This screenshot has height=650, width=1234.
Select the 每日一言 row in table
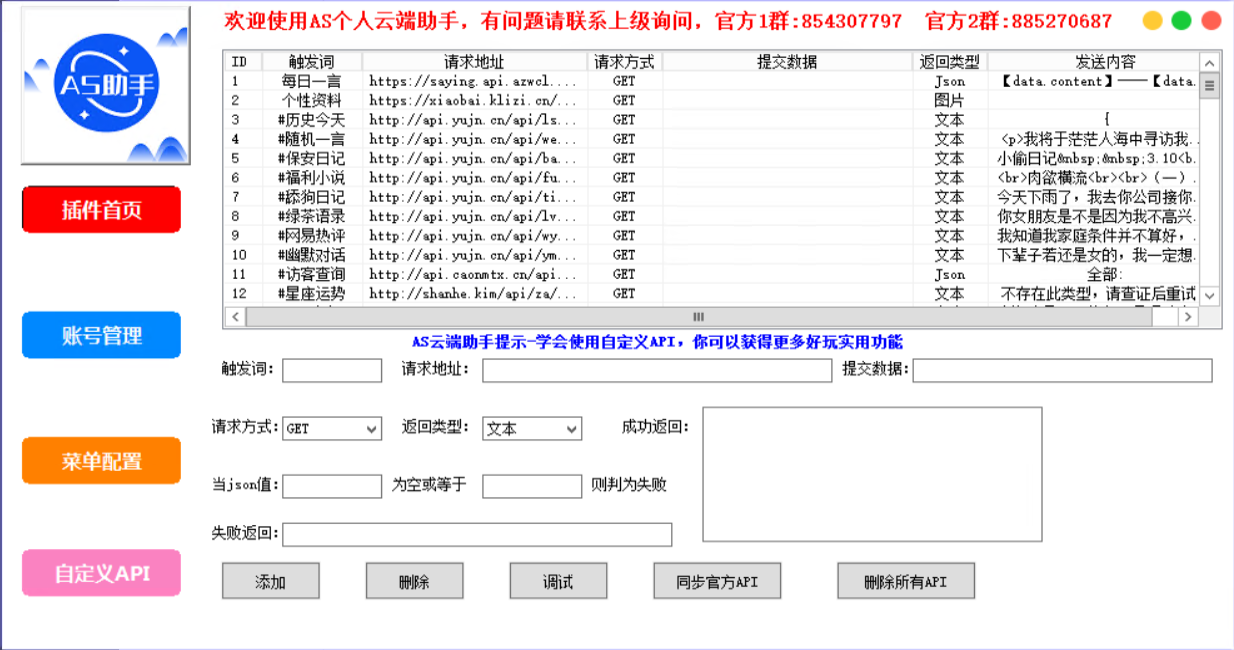point(312,81)
